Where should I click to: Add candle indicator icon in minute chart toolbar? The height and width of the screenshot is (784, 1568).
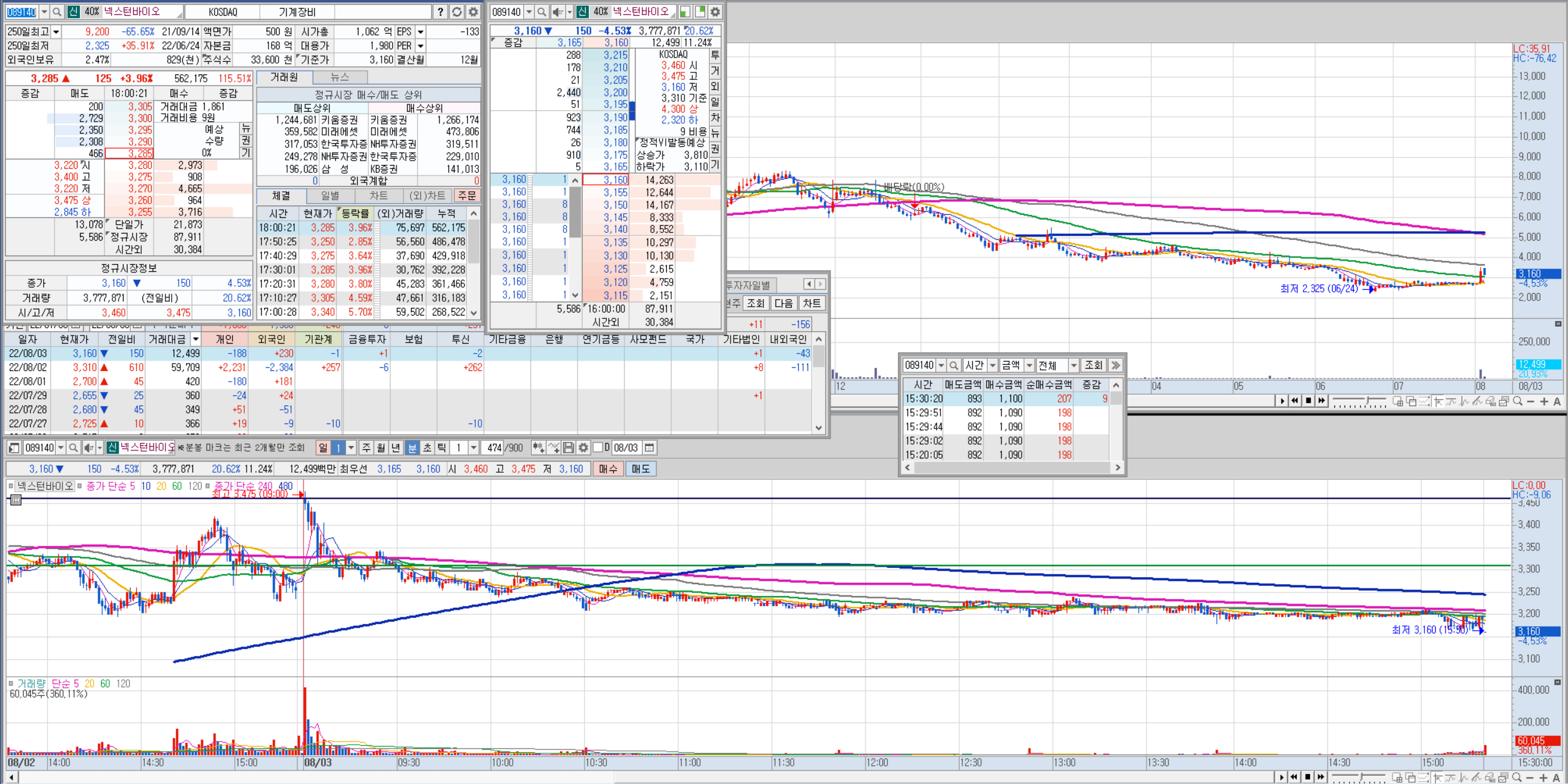tap(538, 448)
